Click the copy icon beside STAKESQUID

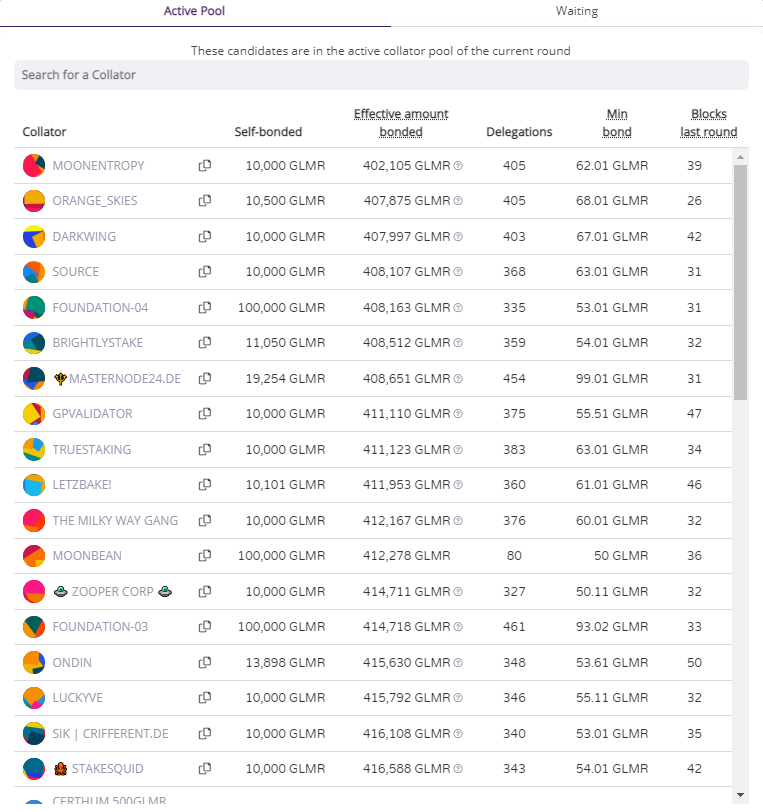pyautogui.click(x=205, y=769)
